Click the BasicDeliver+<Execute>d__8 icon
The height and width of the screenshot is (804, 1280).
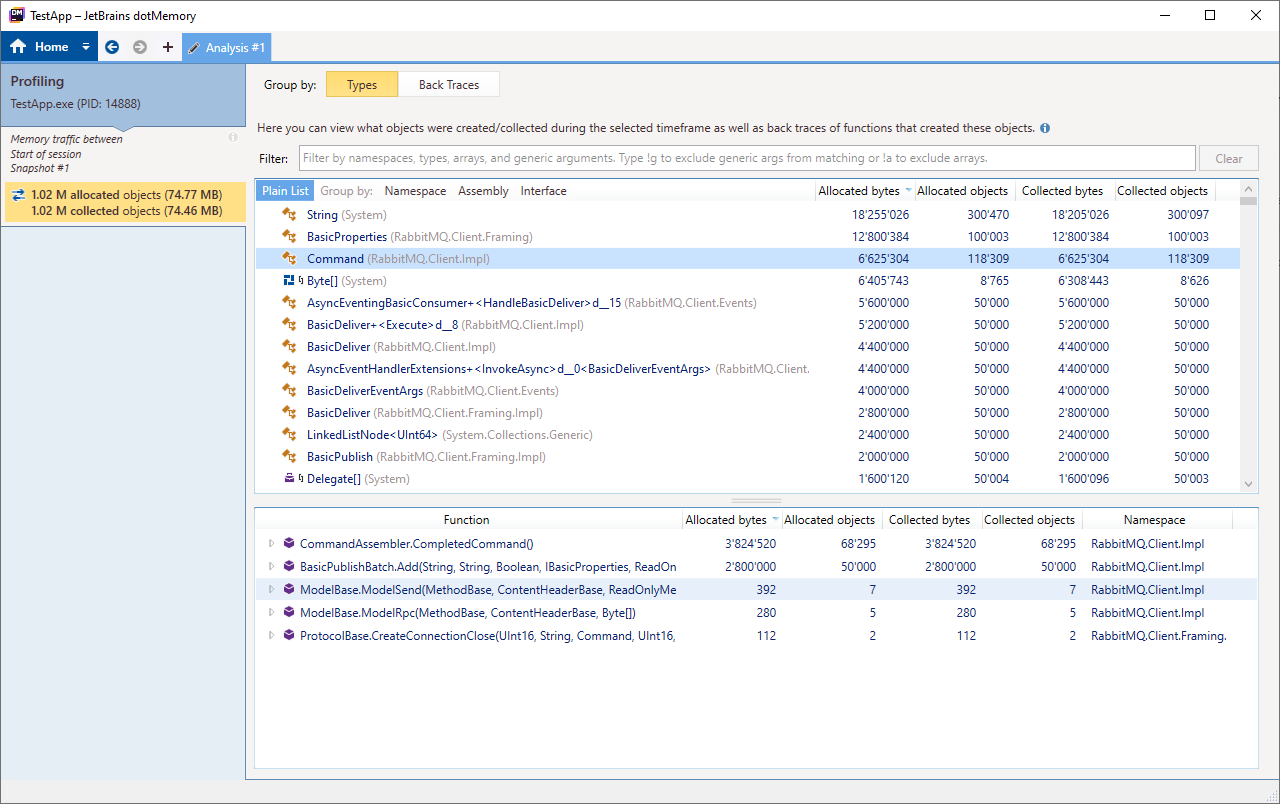[290, 325]
